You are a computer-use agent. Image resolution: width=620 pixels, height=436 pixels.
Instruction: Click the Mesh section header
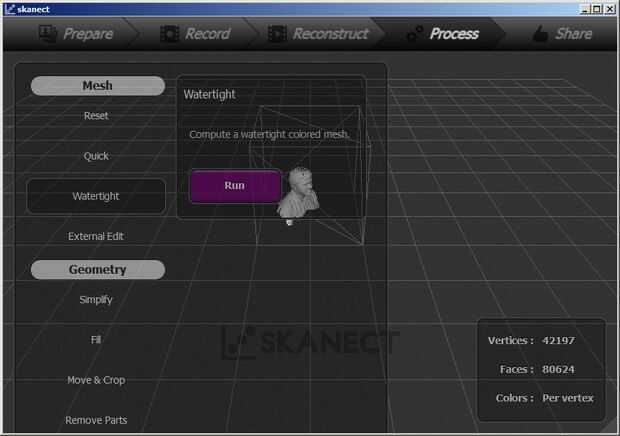pyautogui.click(x=98, y=86)
